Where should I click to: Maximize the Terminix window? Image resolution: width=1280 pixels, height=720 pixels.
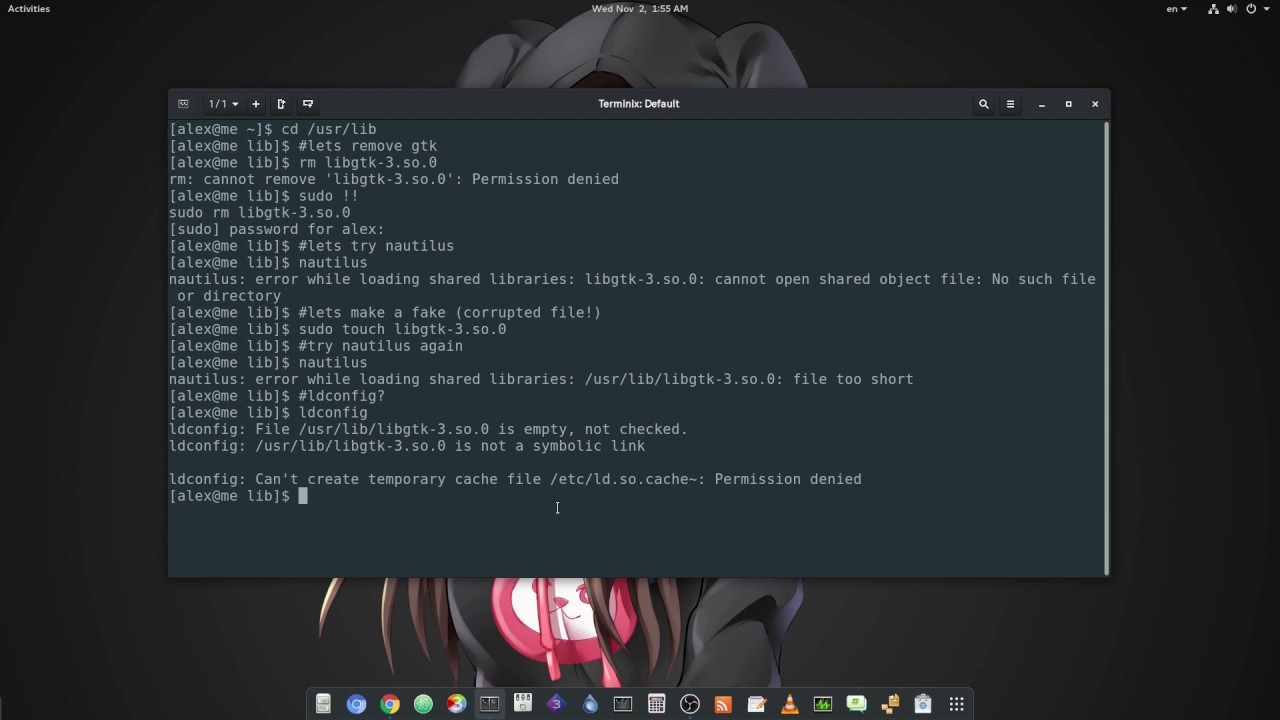[x=1068, y=104]
